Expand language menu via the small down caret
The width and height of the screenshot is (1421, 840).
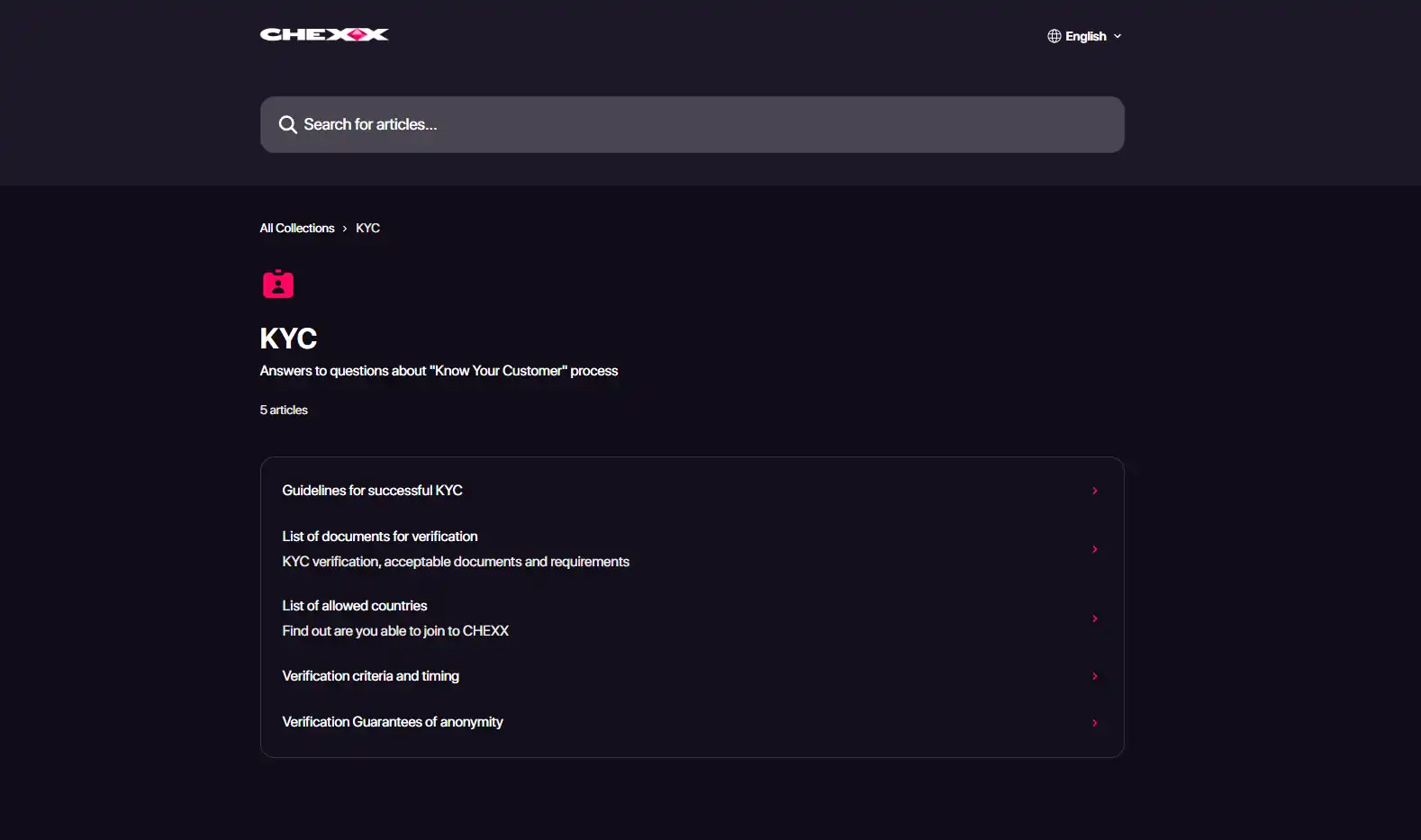(x=1118, y=36)
